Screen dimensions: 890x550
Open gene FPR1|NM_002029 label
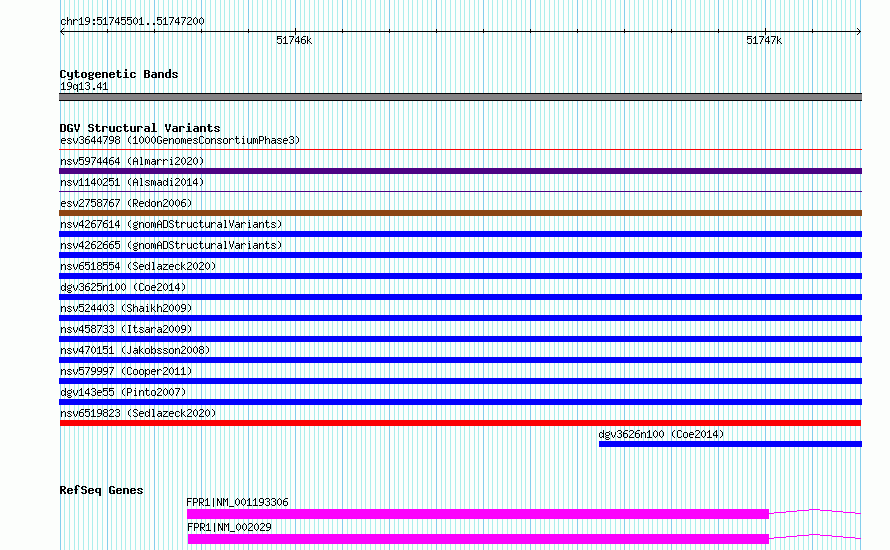click(x=229, y=527)
